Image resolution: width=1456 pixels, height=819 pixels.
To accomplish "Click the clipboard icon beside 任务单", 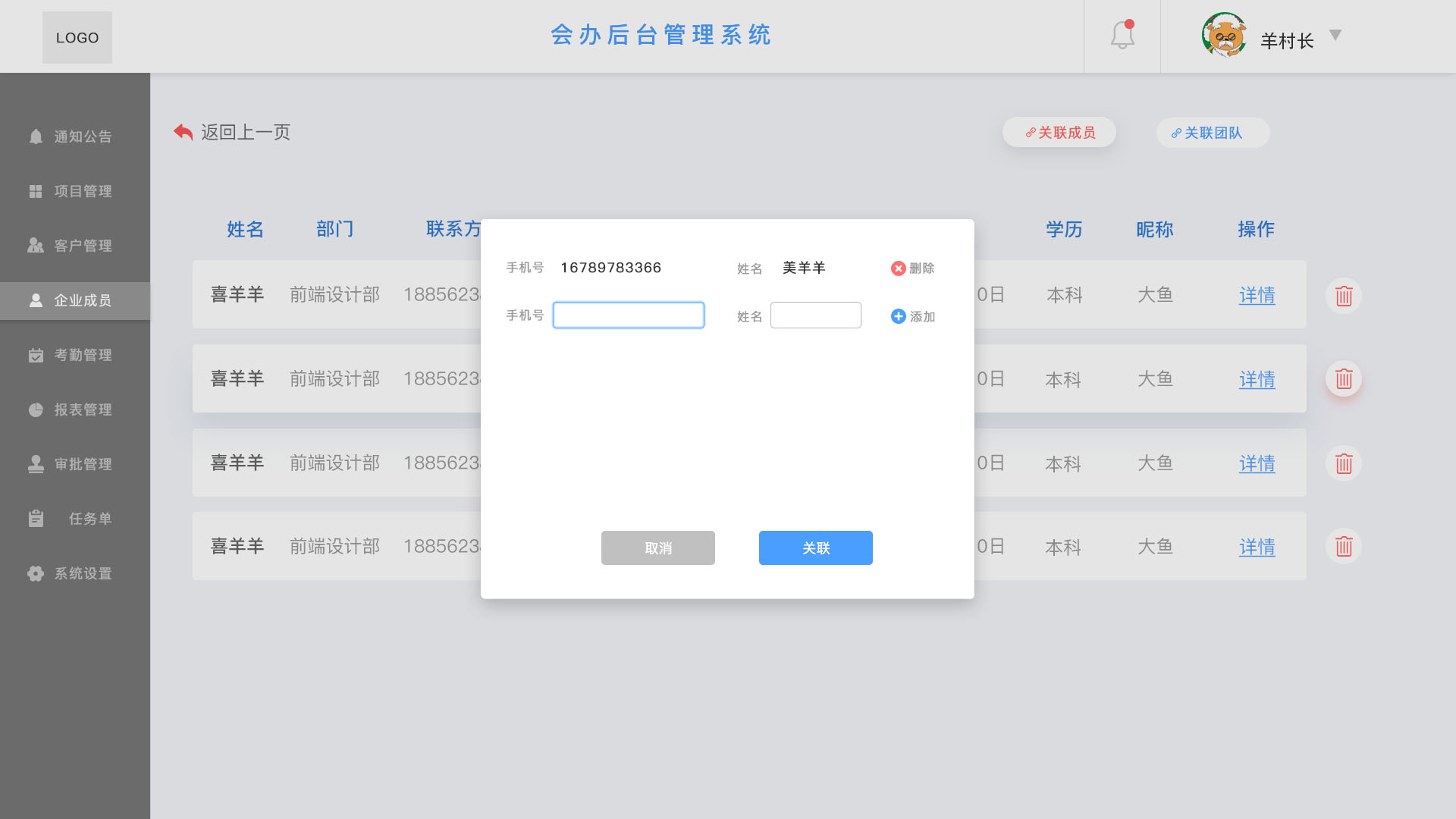I will tap(36, 519).
